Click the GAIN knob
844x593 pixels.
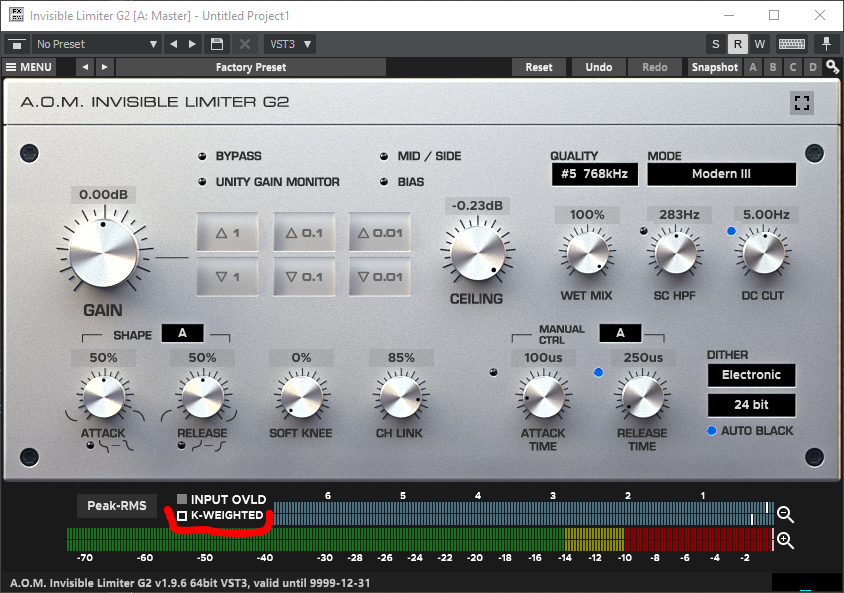(103, 253)
